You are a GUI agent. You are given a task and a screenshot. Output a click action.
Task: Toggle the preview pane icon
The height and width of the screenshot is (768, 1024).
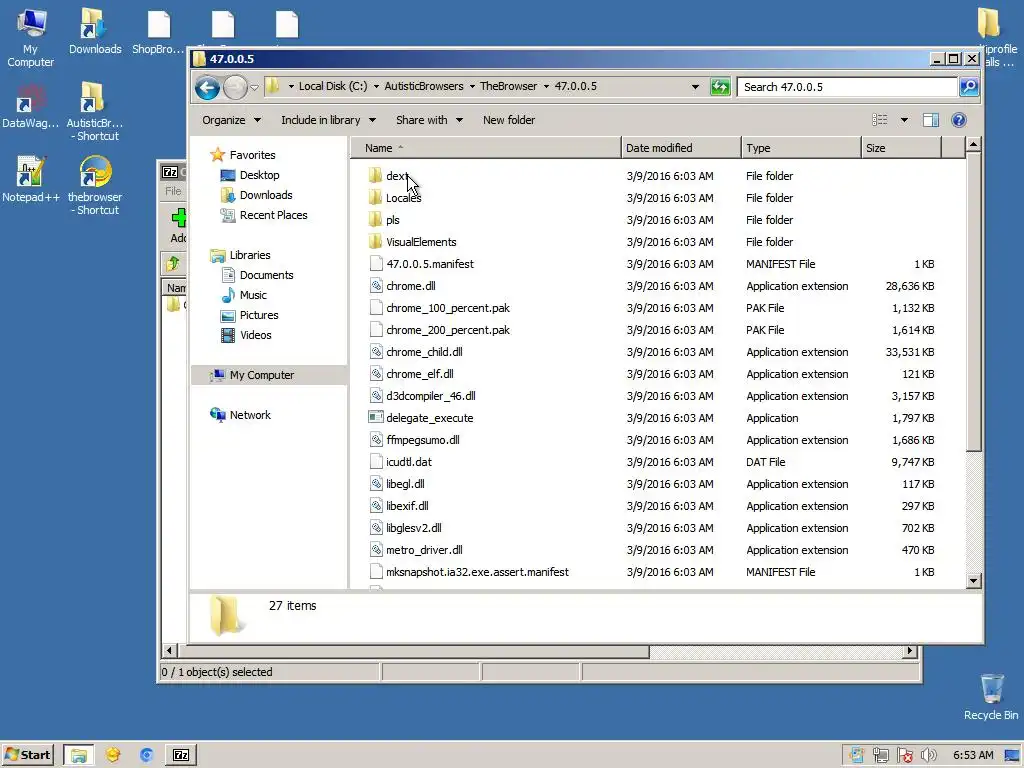click(x=931, y=120)
